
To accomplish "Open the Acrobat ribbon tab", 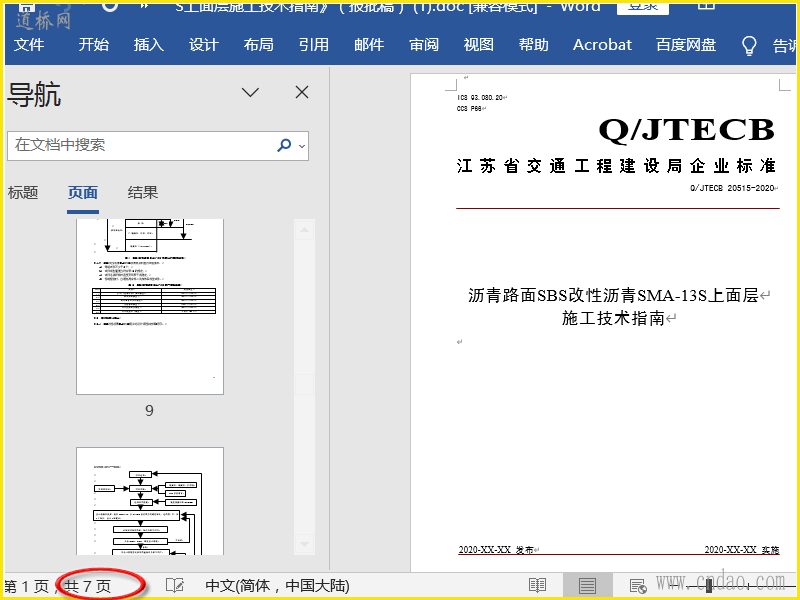I will 602,45.
